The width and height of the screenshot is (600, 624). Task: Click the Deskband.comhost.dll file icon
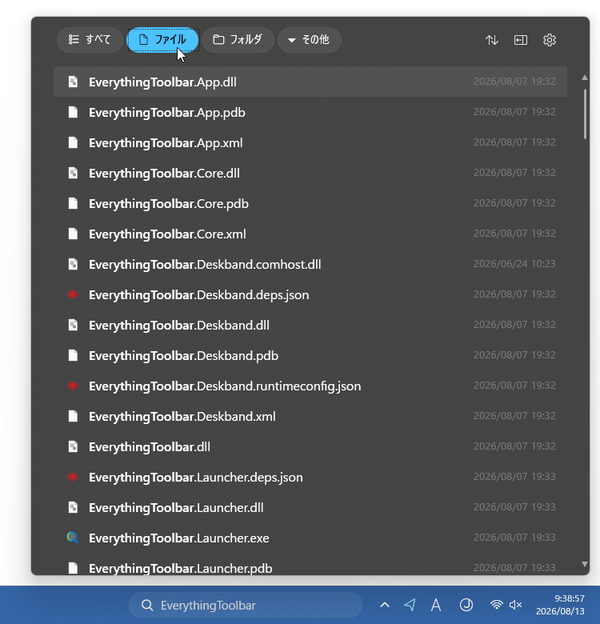click(x=73, y=264)
